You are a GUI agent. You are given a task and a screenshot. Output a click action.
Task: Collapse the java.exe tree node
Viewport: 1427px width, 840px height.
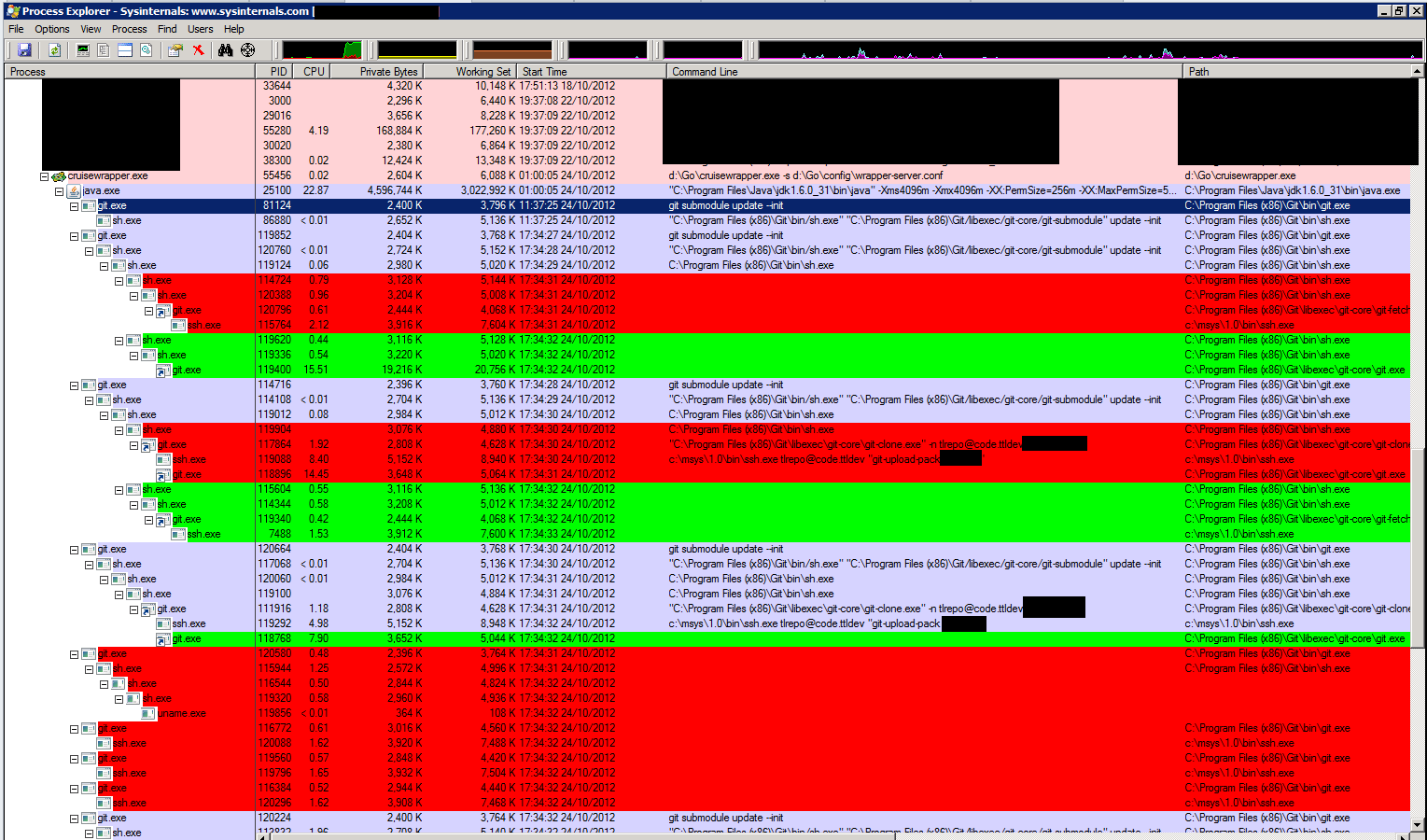click(x=59, y=190)
